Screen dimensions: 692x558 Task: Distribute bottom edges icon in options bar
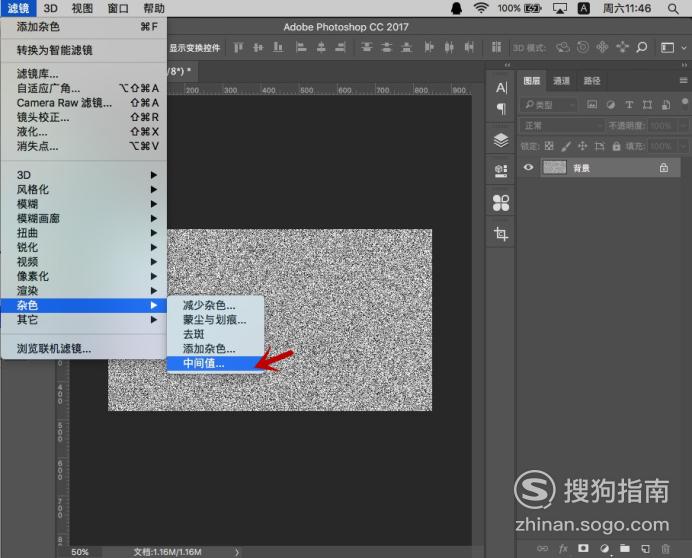406,47
